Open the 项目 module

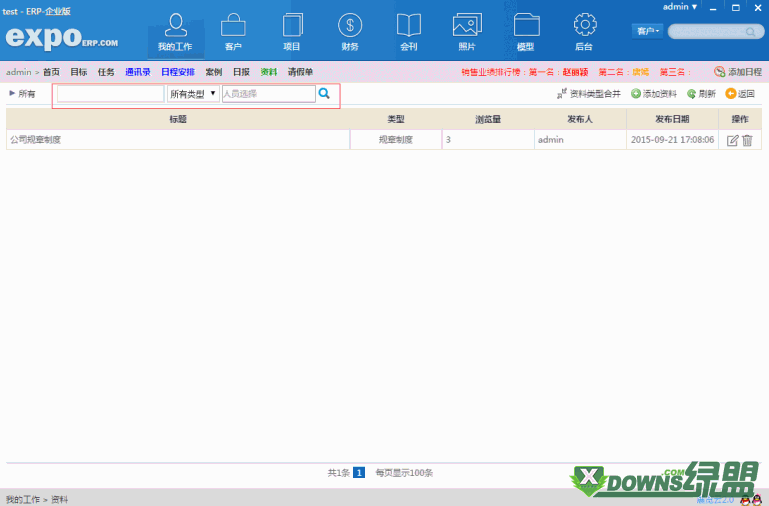(292, 32)
